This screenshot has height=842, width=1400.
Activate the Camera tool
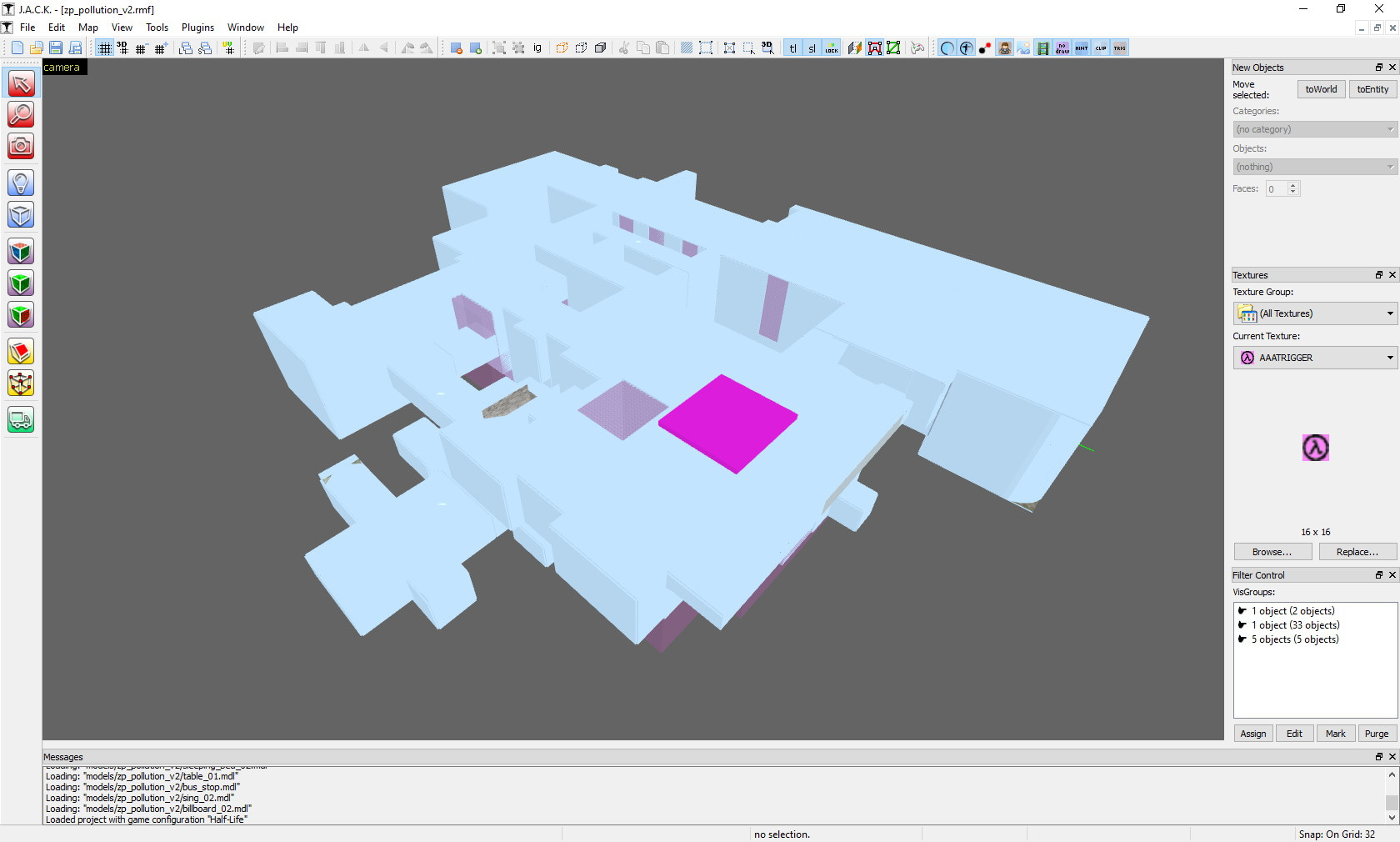click(x=21, y=146)
